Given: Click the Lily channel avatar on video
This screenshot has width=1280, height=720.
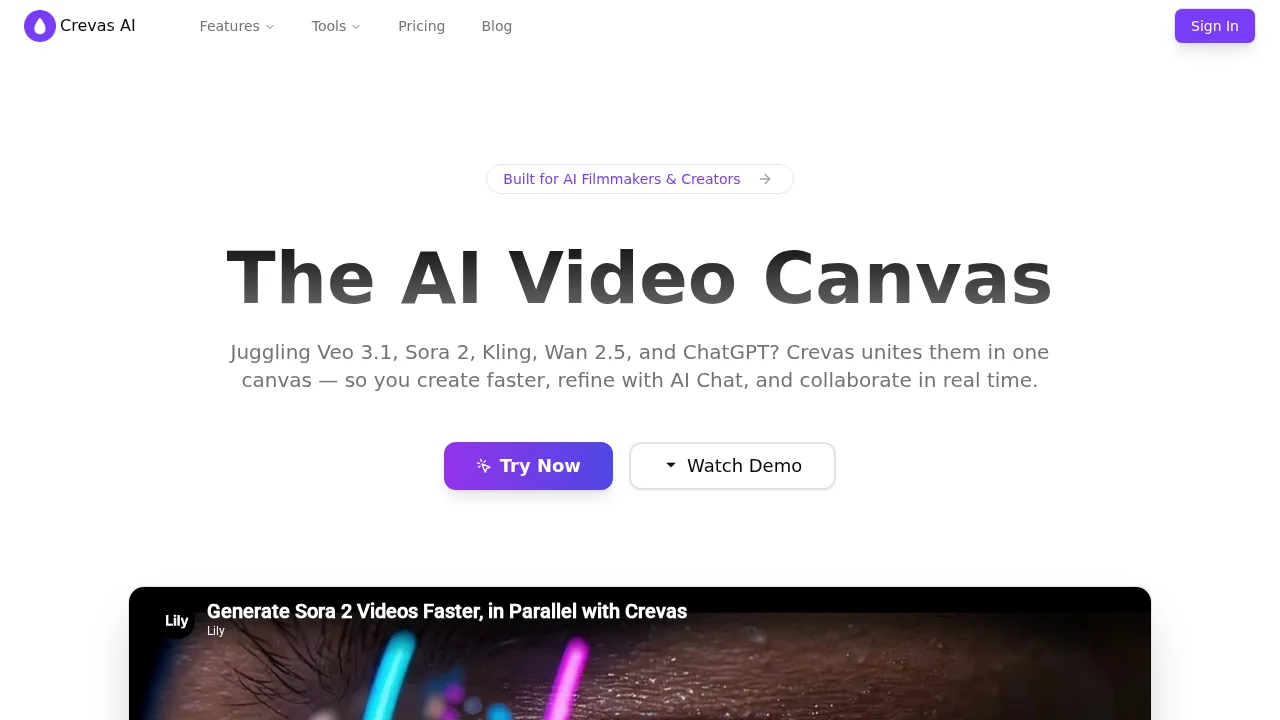Looking at the screenshot, I should coord(177,620).
